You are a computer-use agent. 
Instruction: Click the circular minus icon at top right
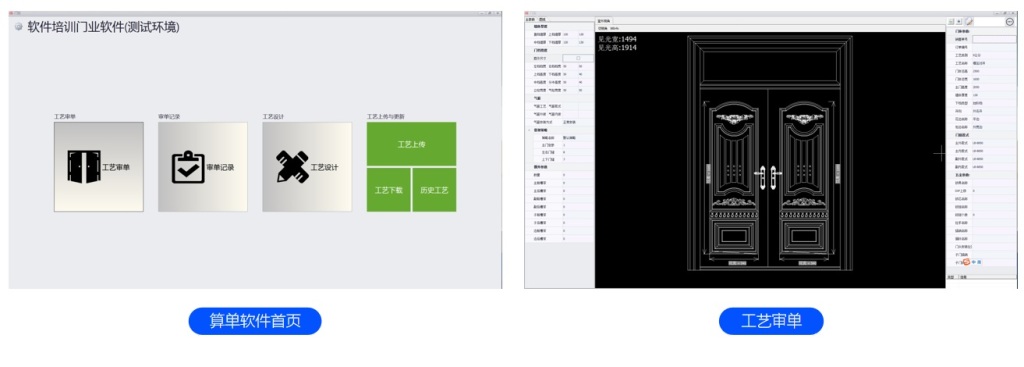click(1010, 22)
